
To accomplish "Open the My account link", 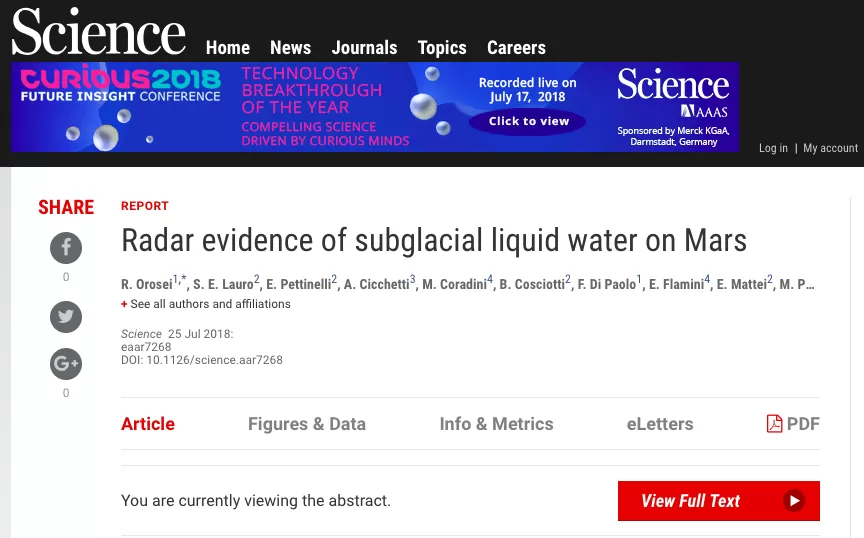I will click(x=830, y=148).
